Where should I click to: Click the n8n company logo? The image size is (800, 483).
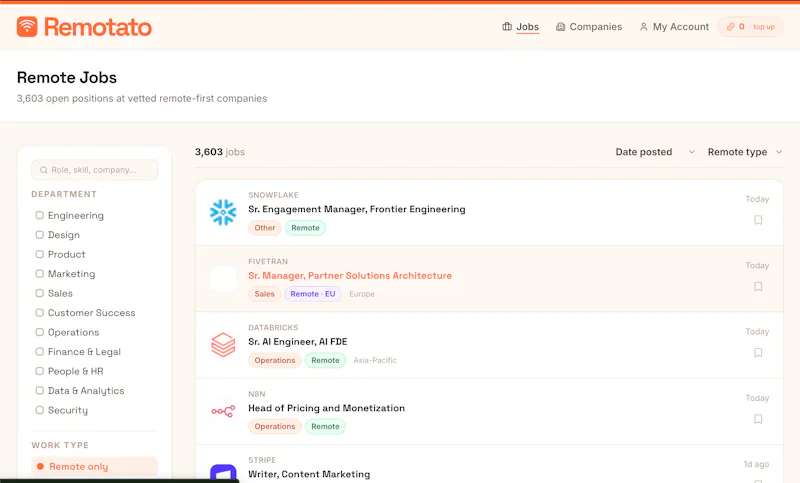click(x=223, y=411)
